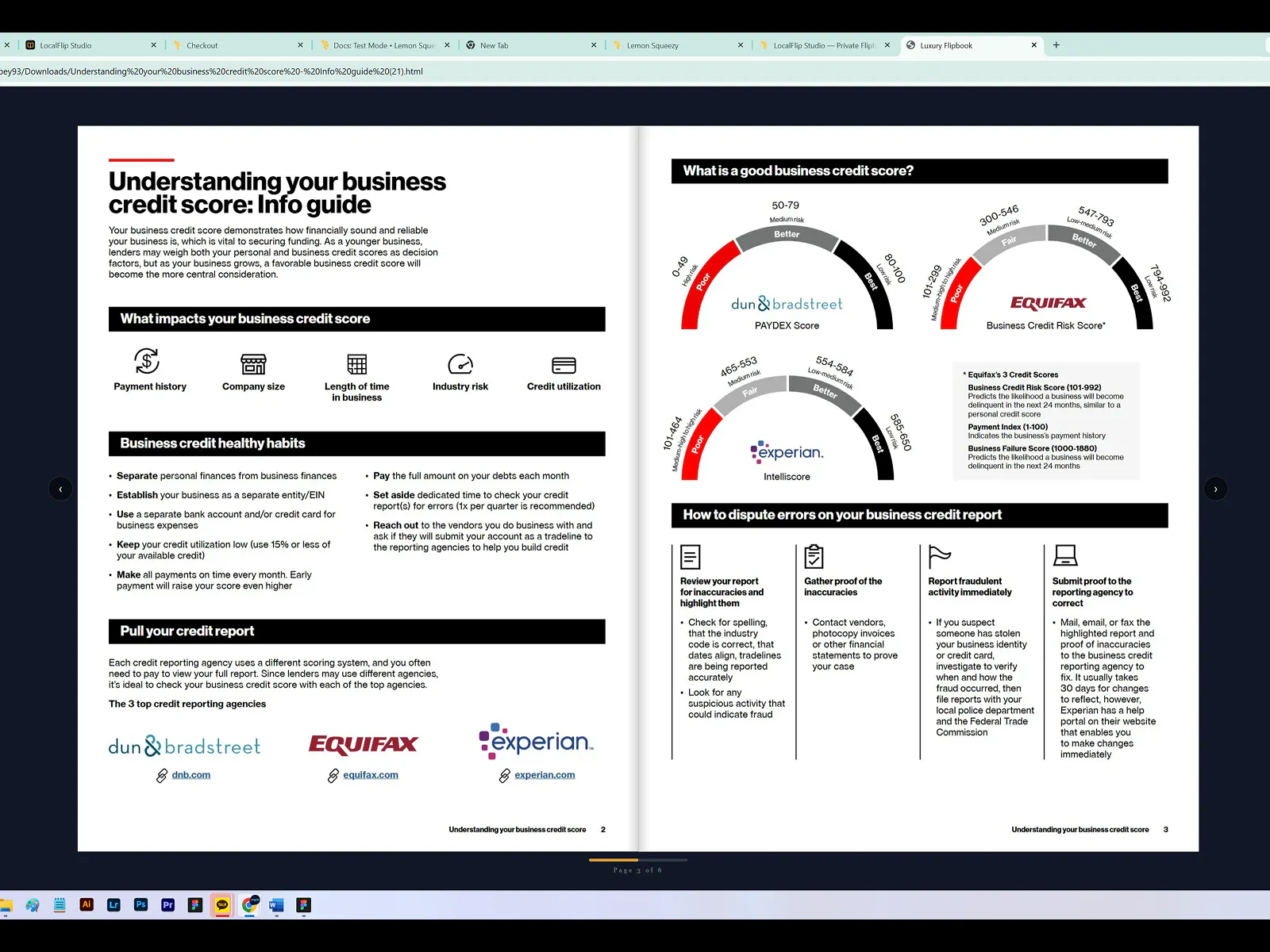Click the Company size storefront icon
Image resolution: width=1270 pixels, height=952 pixels.
[253, 364]
